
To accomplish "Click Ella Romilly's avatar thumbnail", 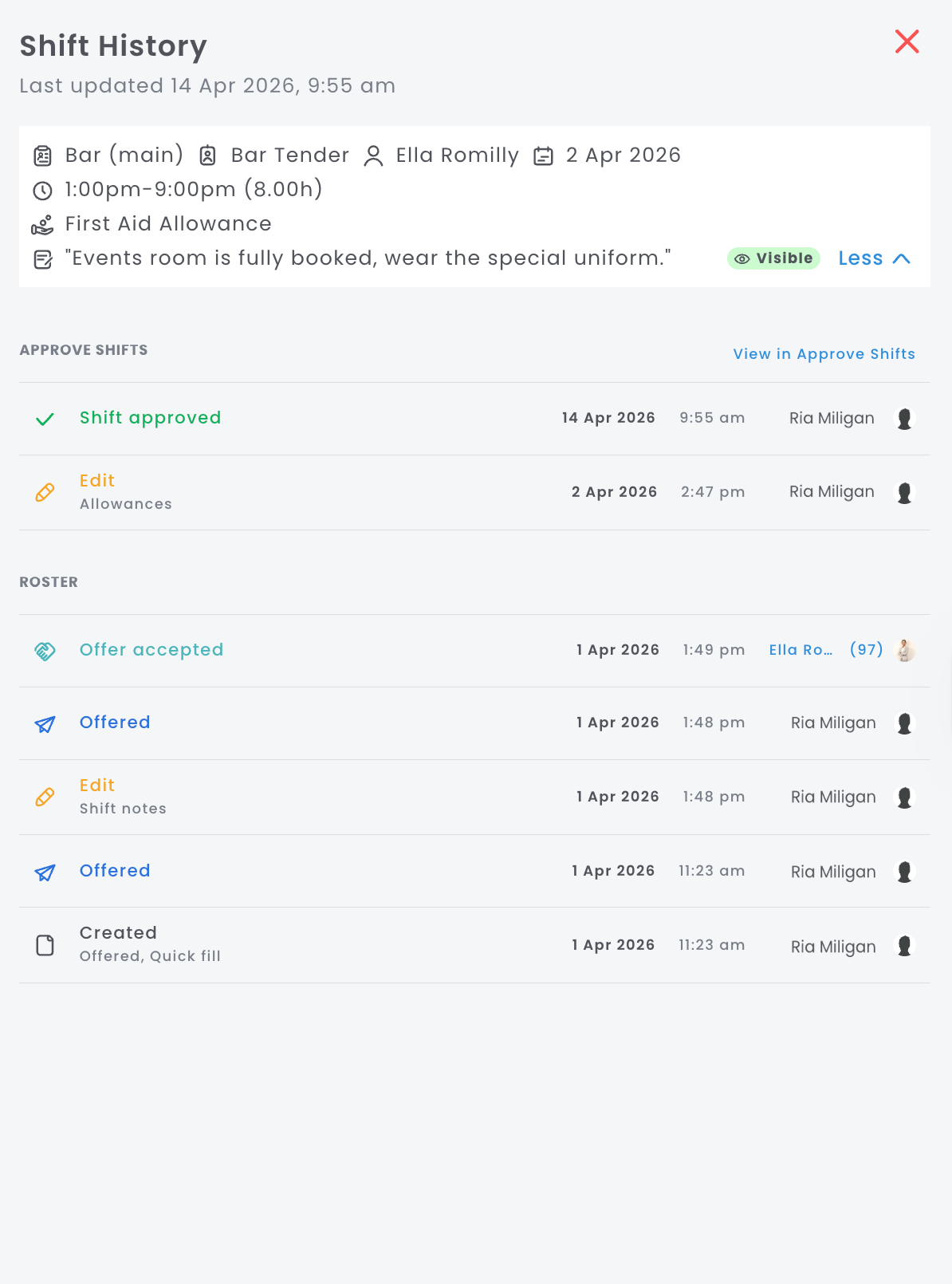I will click(905, 651).
